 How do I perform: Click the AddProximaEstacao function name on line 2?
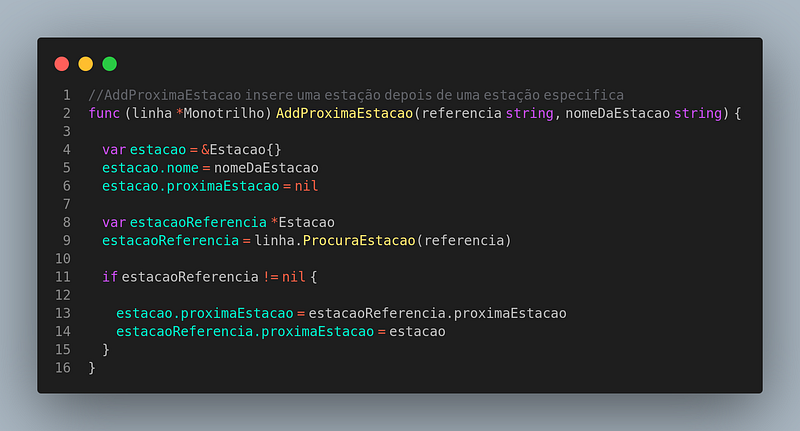coord(344,113)
